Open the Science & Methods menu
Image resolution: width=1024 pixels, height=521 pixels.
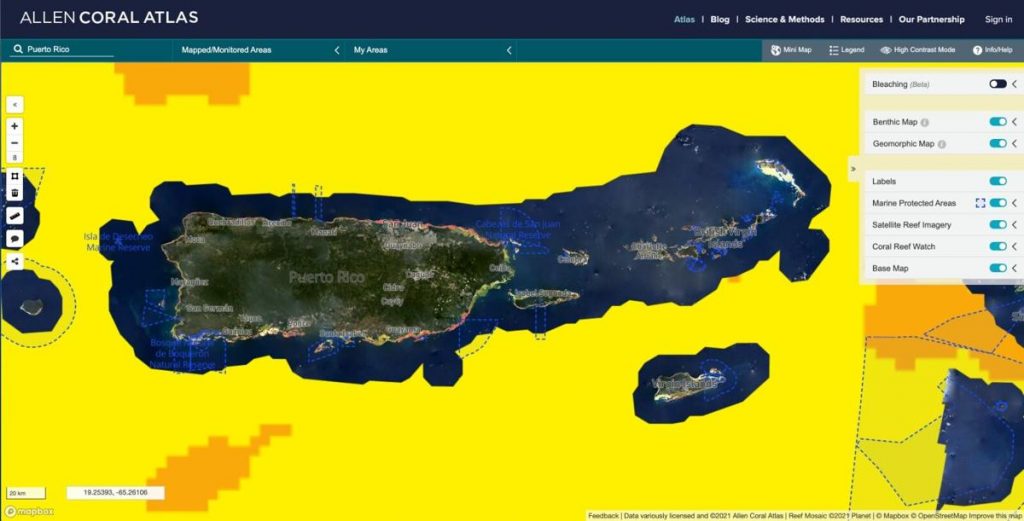784,19
